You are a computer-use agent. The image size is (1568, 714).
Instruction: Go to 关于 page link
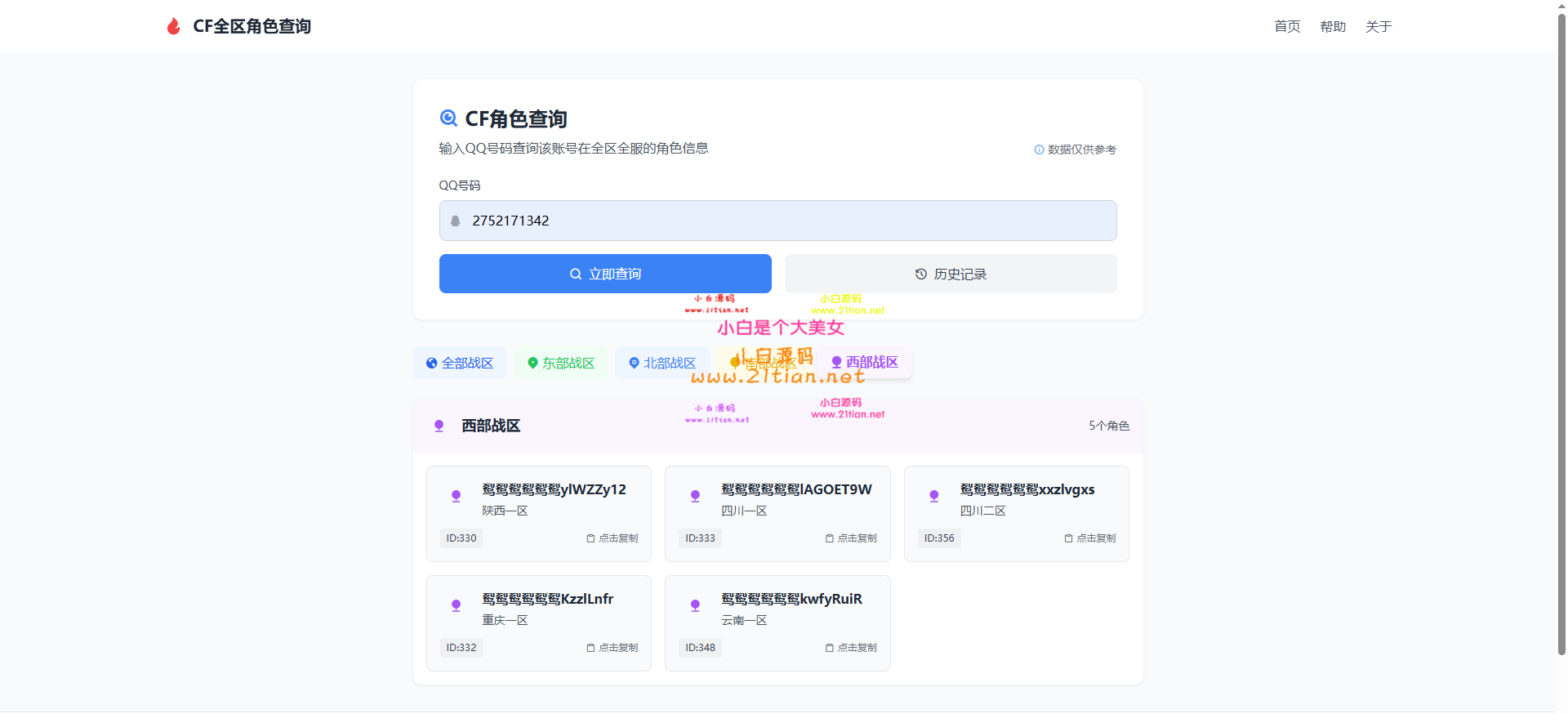tap(1379, 27)
